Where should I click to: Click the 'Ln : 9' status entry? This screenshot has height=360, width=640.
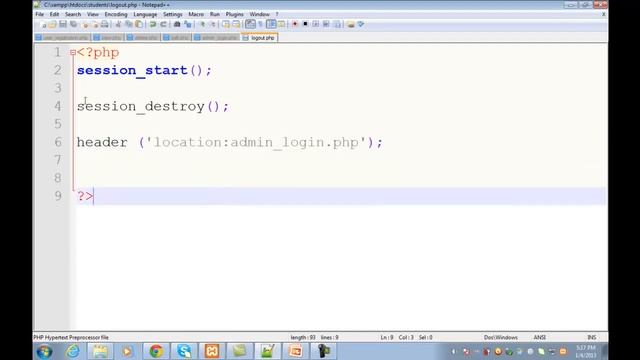[x=387, y=338]
